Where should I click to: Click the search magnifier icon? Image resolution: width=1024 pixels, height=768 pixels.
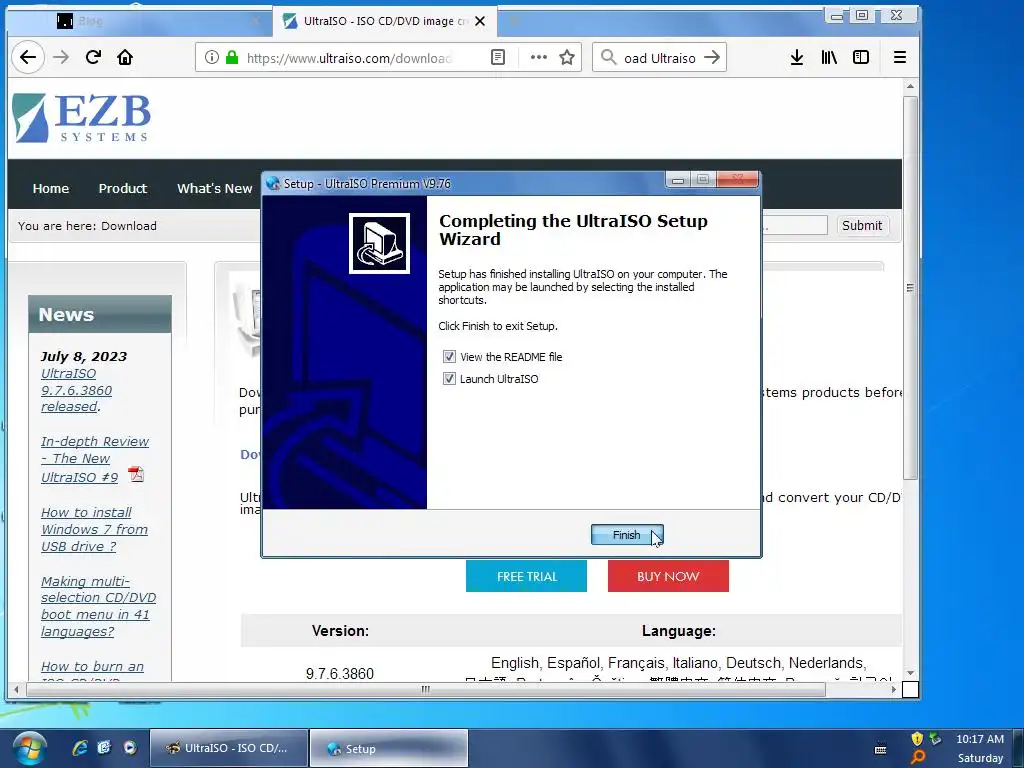pyautogui.click(x=608, y=57)
